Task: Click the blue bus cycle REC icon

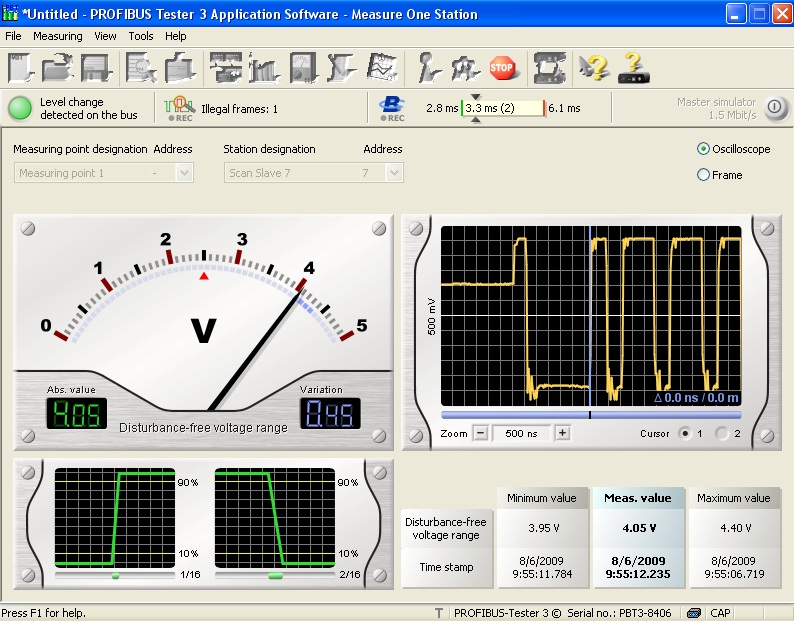Action: click(391, 107)
